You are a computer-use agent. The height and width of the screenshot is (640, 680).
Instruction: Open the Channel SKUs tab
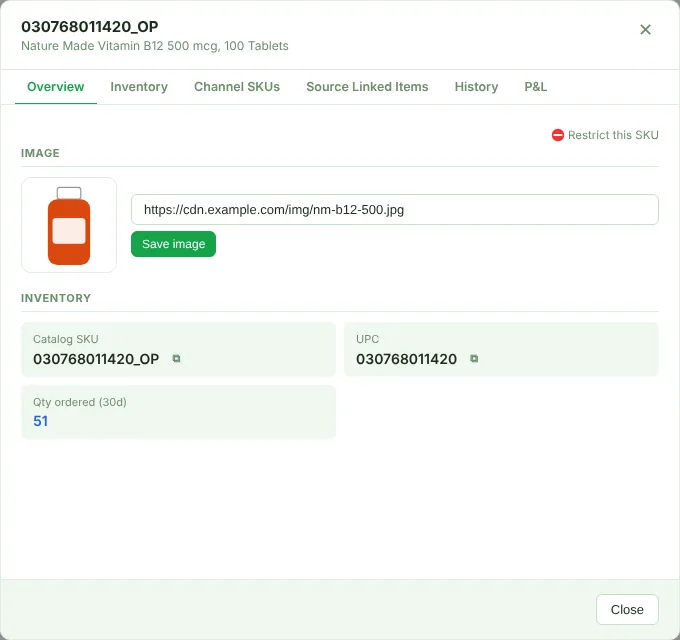[237, 87]
